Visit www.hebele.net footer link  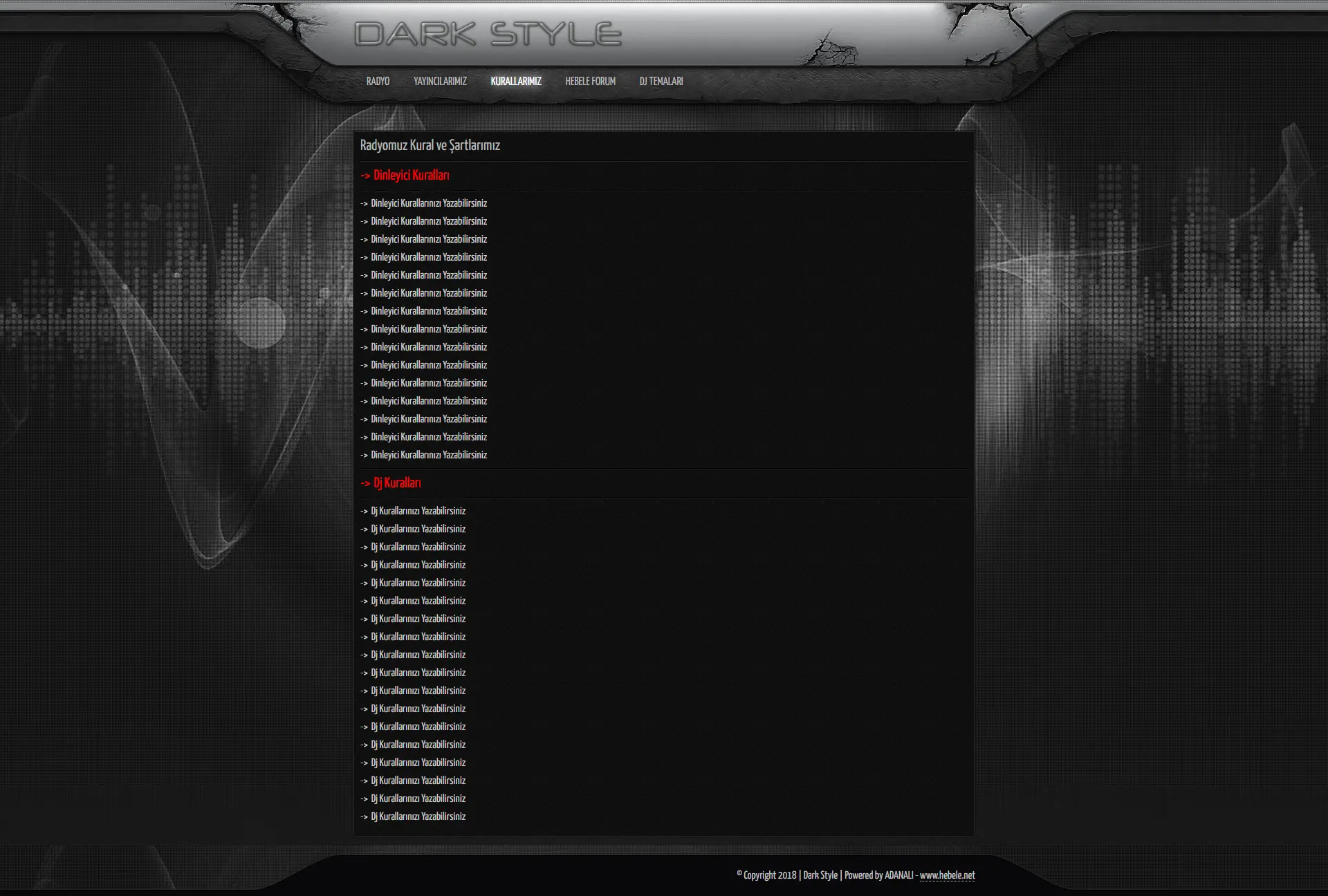[x=947, y=875]
